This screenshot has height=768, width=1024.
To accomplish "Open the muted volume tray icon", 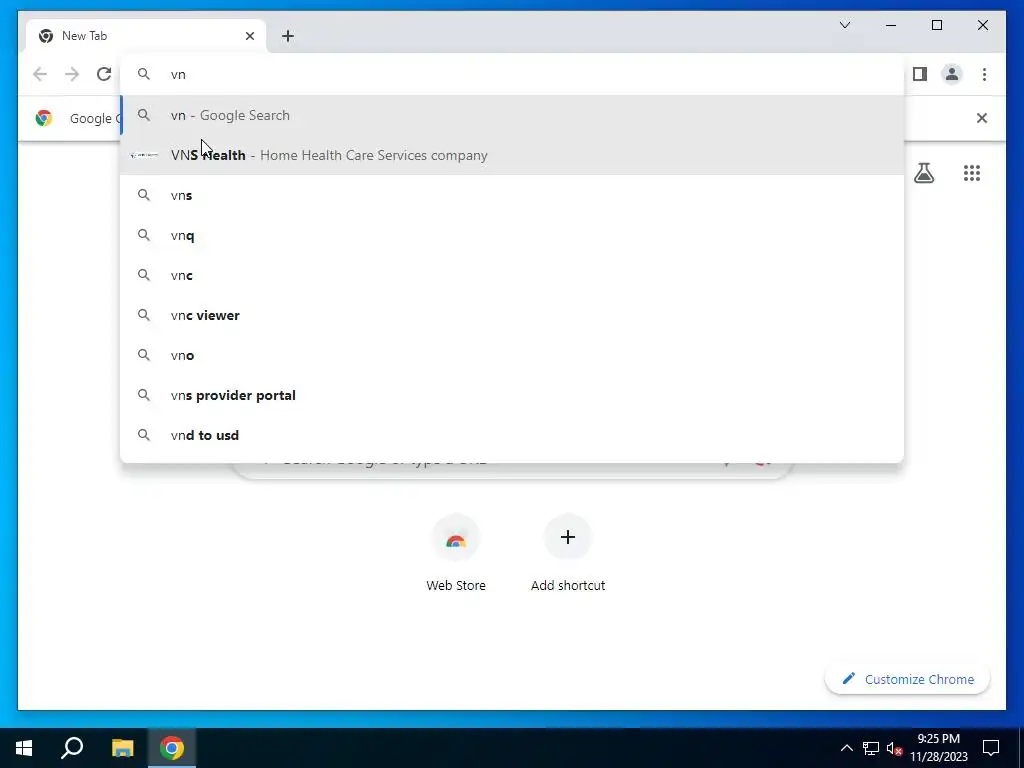I will point(895,748).
